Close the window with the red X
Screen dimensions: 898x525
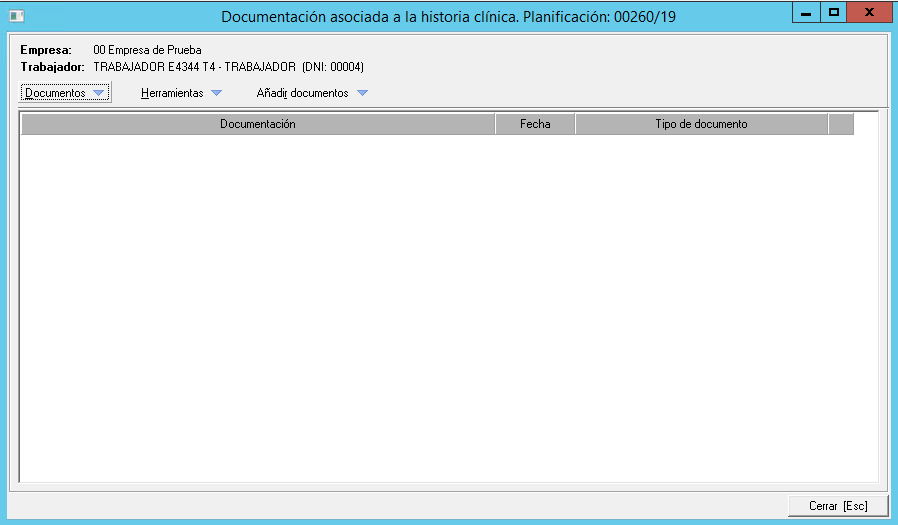click(871, 13)
